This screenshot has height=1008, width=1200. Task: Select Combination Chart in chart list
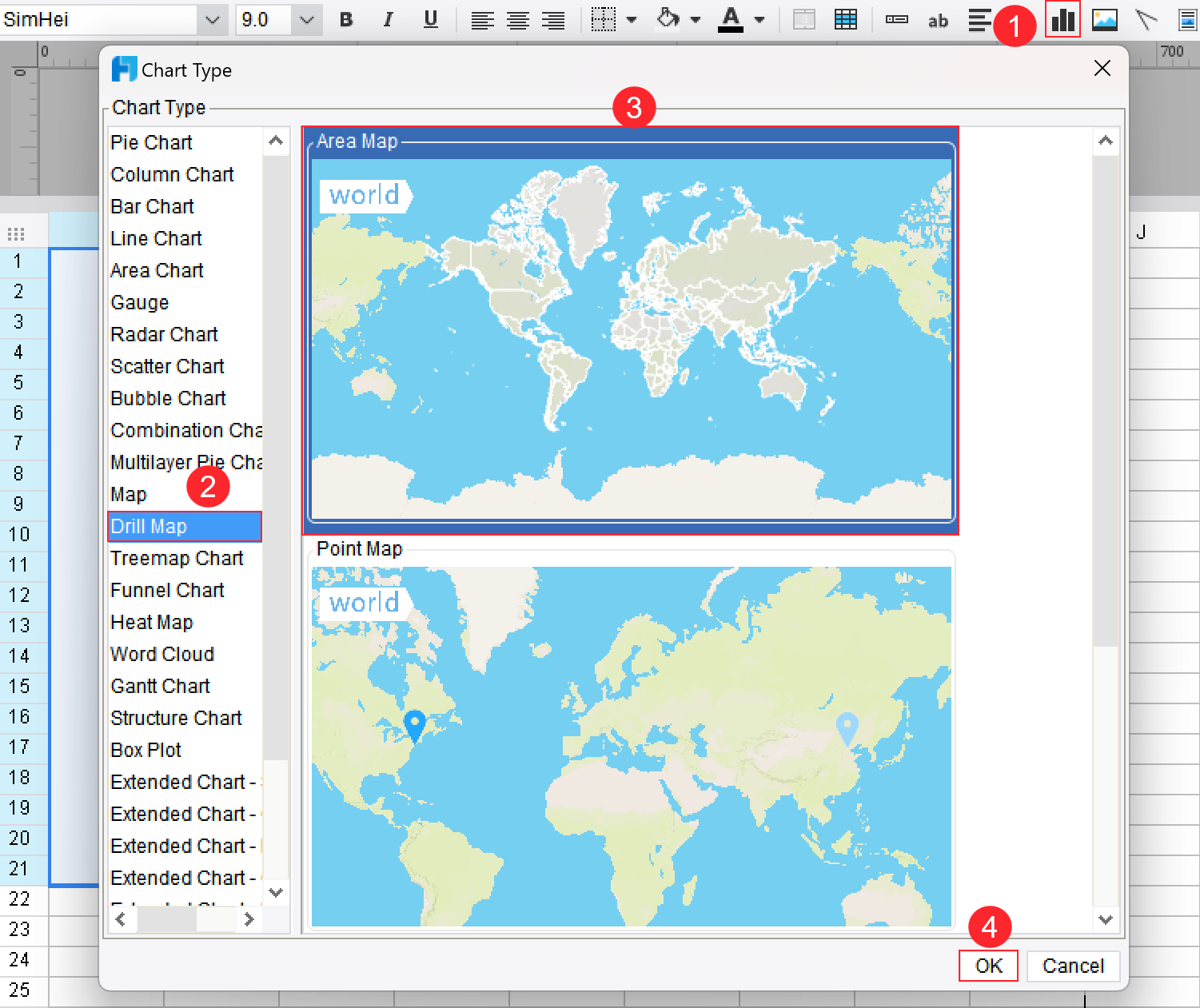[x=185, y=430]
